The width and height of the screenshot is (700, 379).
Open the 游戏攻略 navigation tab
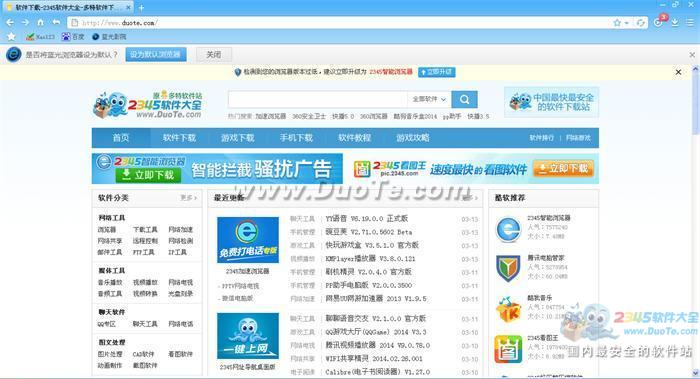pos(412,138)
